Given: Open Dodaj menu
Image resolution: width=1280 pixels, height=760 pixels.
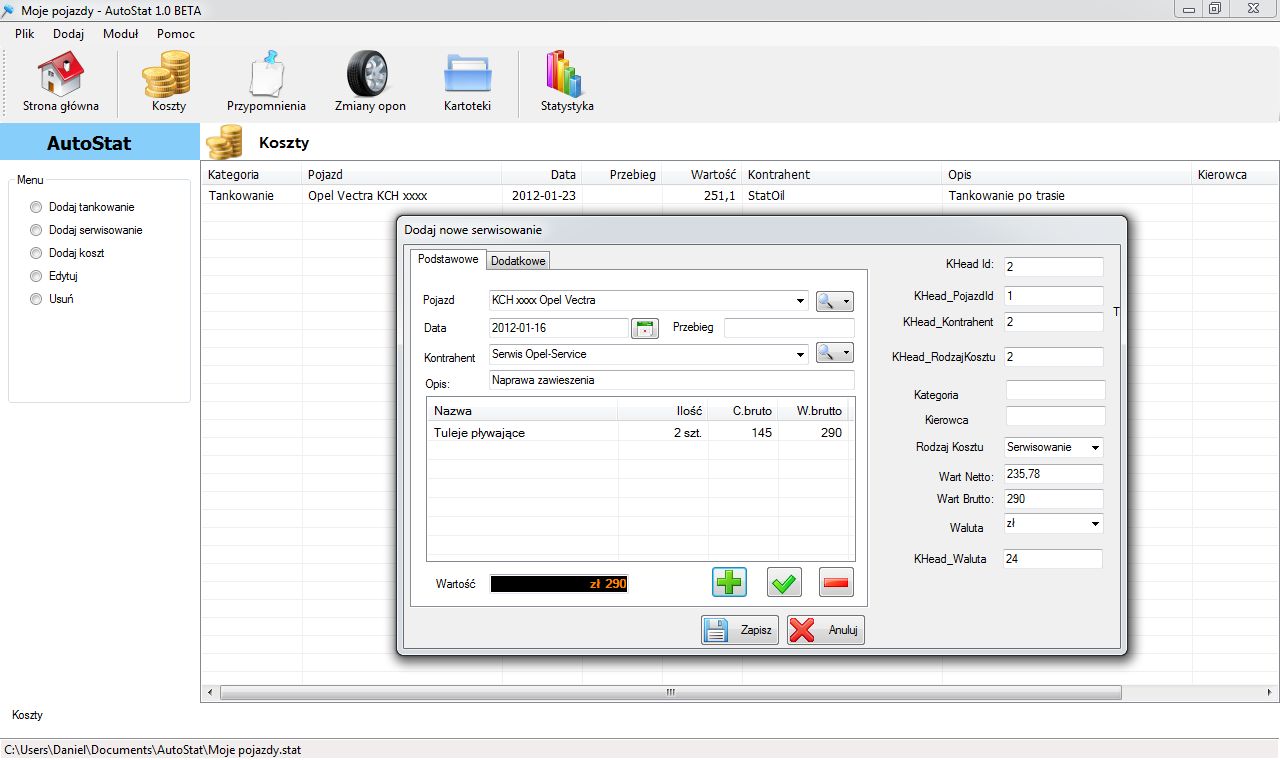Looking at the screenshot, I should [69, 33].
